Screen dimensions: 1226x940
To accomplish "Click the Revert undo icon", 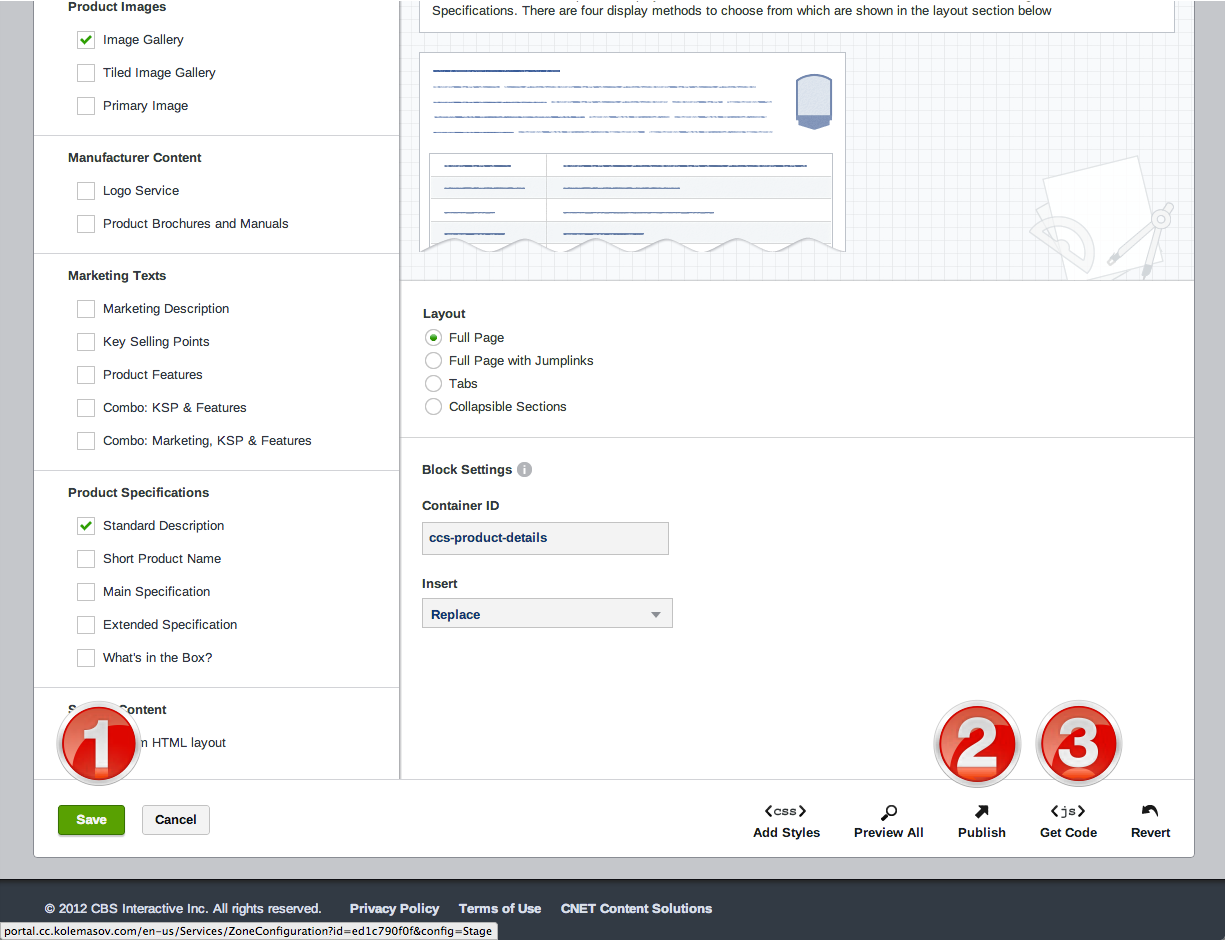I will pyautogui.click(x=1150, y=811).
